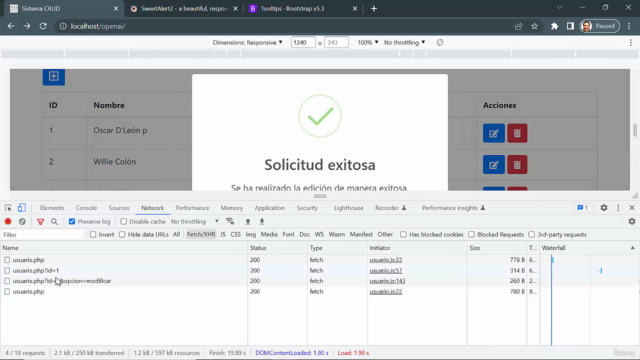Delete the Willie Colón row
The height and width of the screenshot is (360, 640).
click(517, 165)
